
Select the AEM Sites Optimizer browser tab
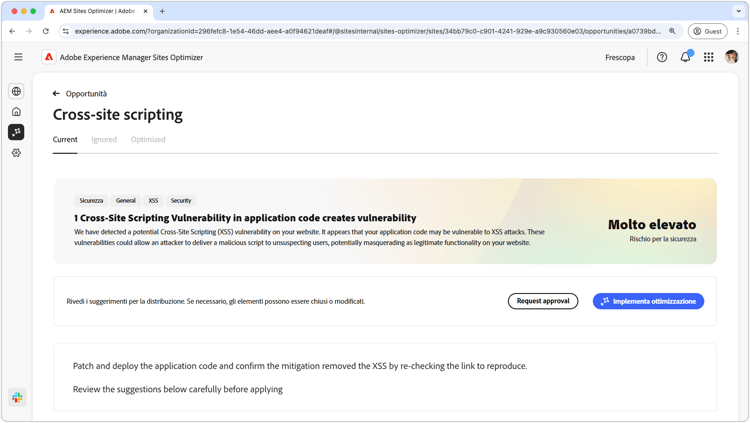(99, 11)
